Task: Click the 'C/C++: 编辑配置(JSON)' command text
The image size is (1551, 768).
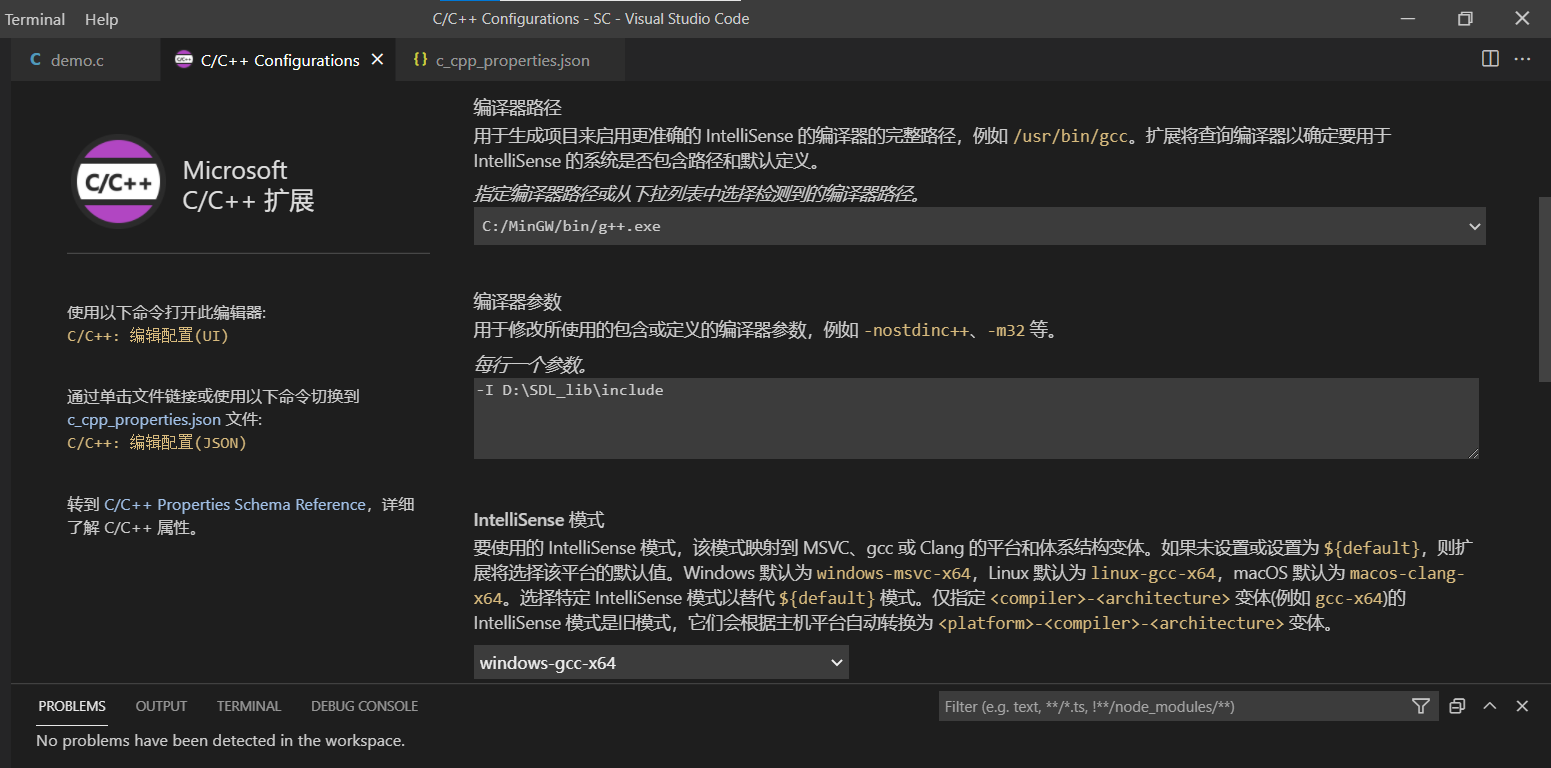Action: (x=157, y=442)
